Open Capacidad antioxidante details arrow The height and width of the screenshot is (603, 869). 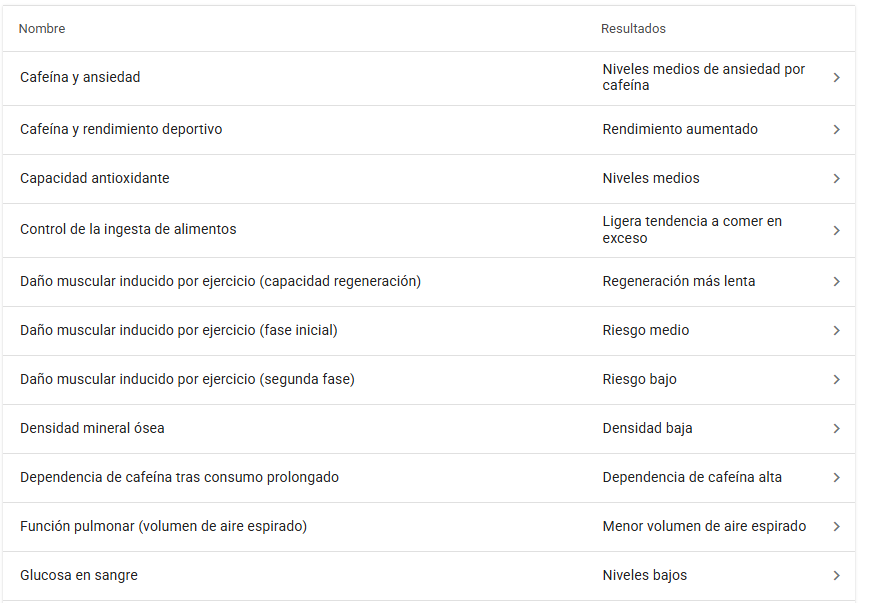[836, 179]
